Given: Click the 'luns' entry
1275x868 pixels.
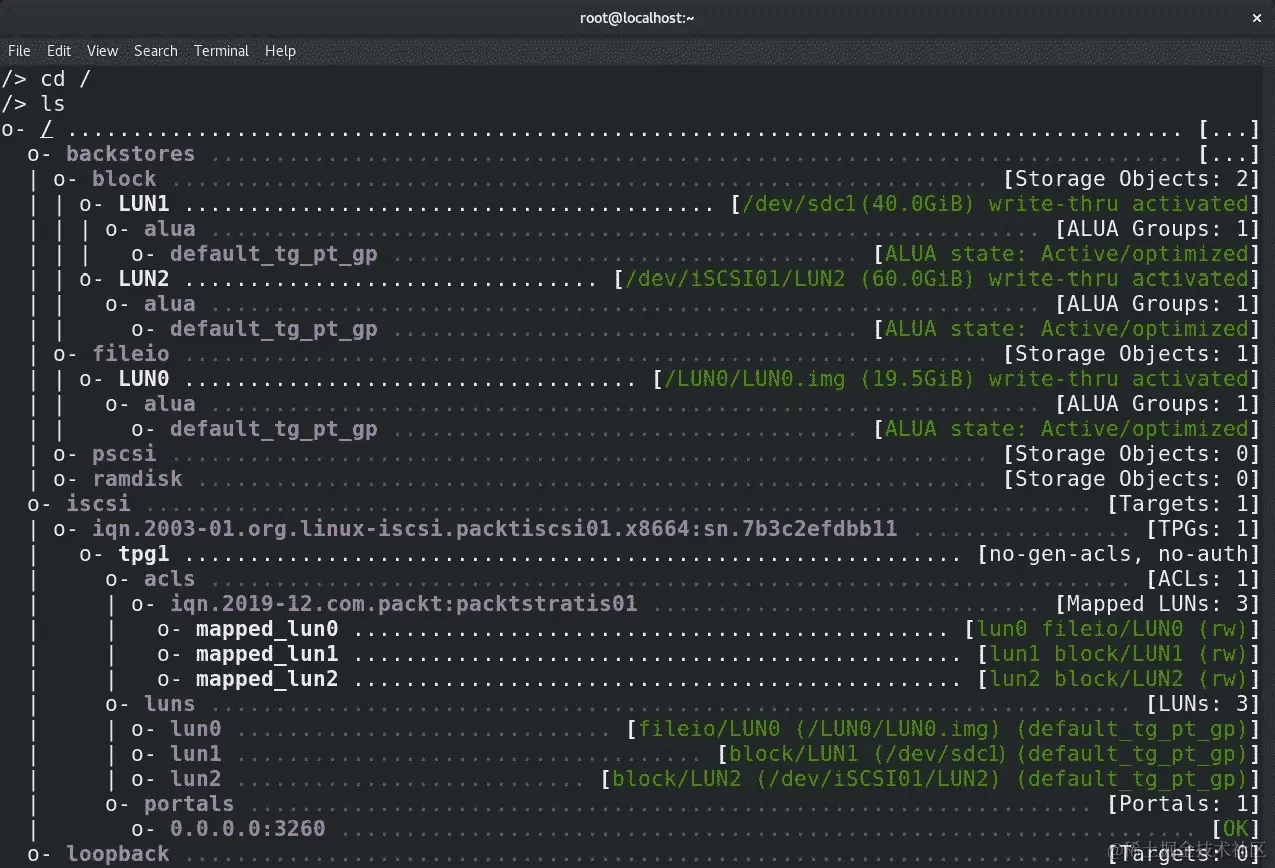Looking at the screenshot, I should [x=170, y=704].
